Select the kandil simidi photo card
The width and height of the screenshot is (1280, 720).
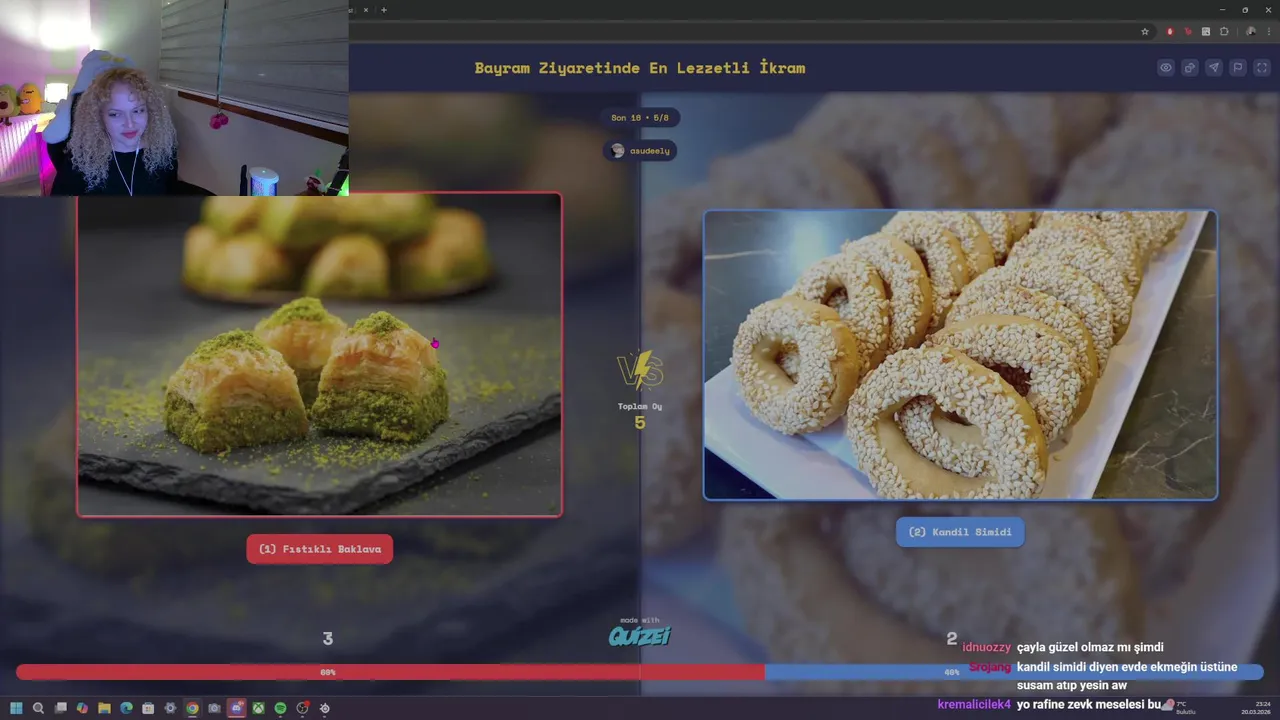[960, 355]
